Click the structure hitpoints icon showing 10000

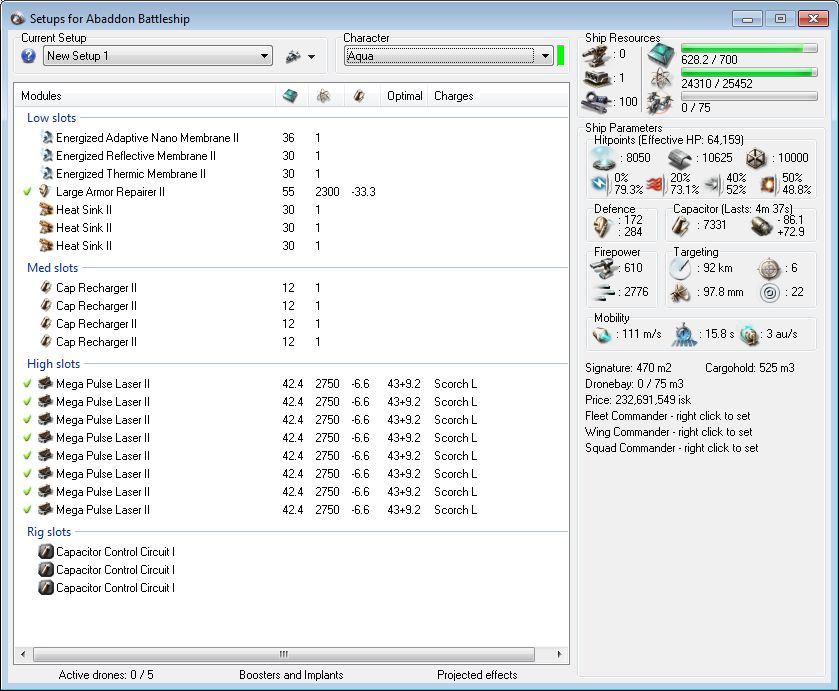click(x=757, y=158)
